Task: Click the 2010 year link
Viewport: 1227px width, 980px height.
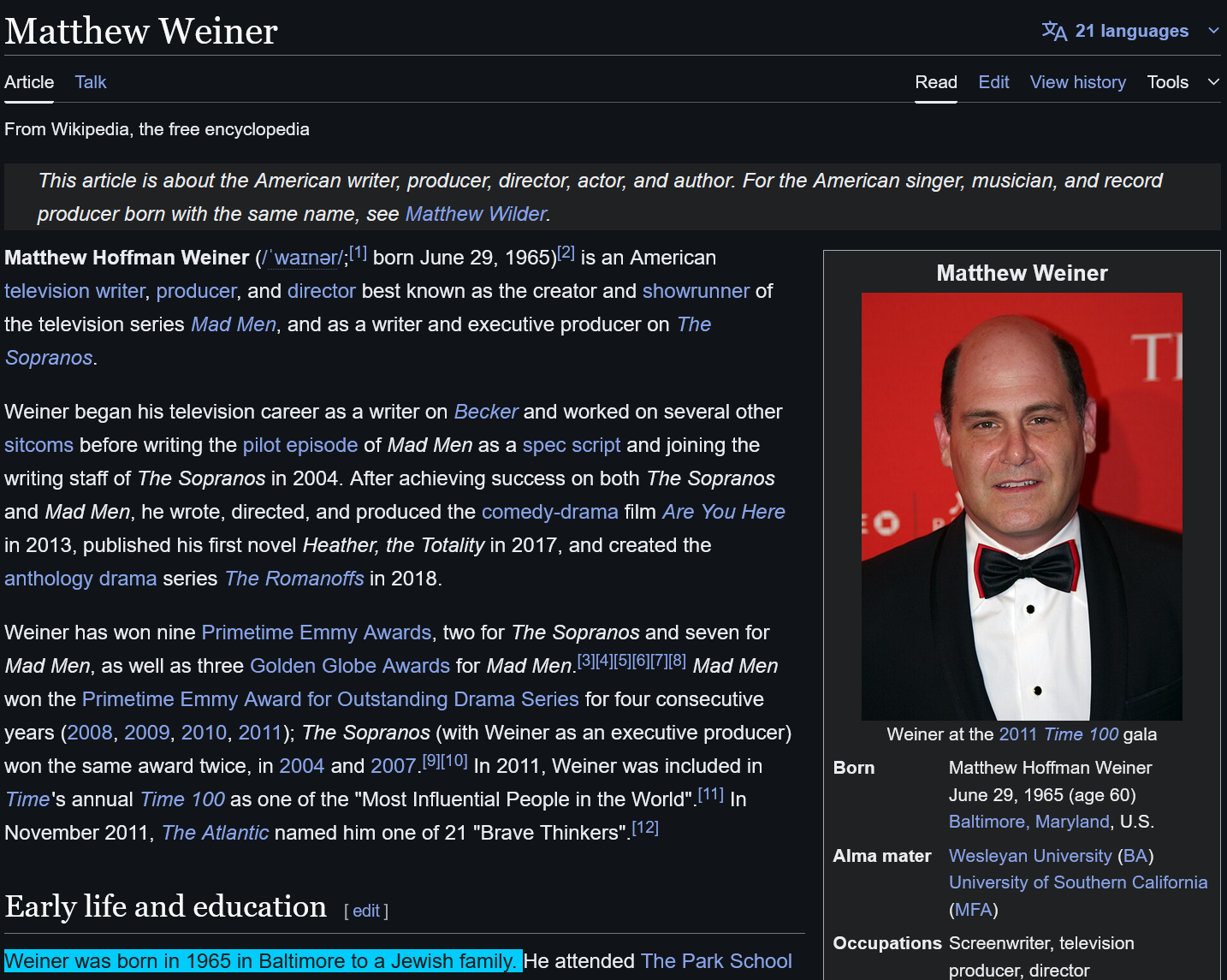Action: click(x=204, y=733)
